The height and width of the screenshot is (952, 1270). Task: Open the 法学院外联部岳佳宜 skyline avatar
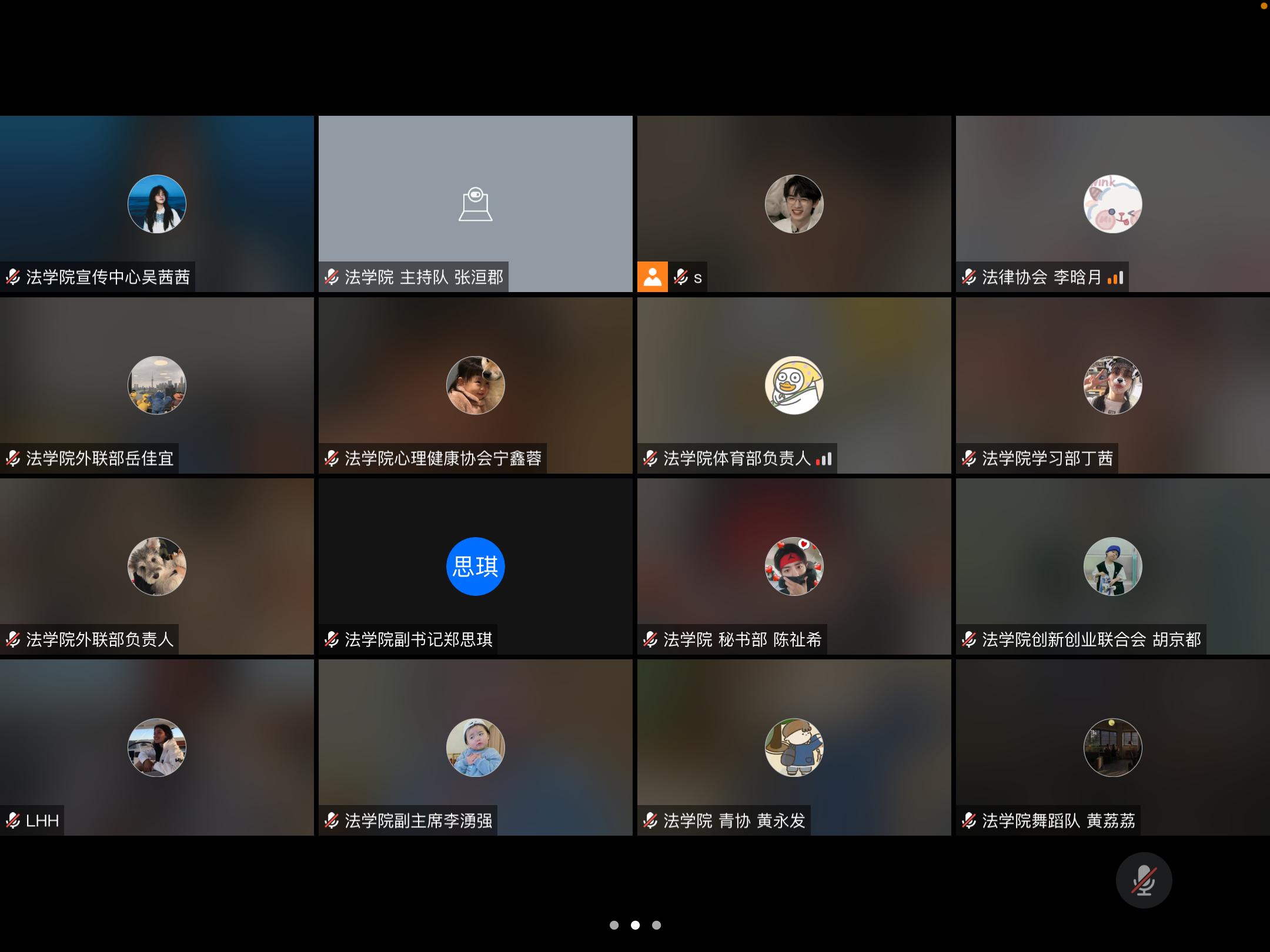156,385
